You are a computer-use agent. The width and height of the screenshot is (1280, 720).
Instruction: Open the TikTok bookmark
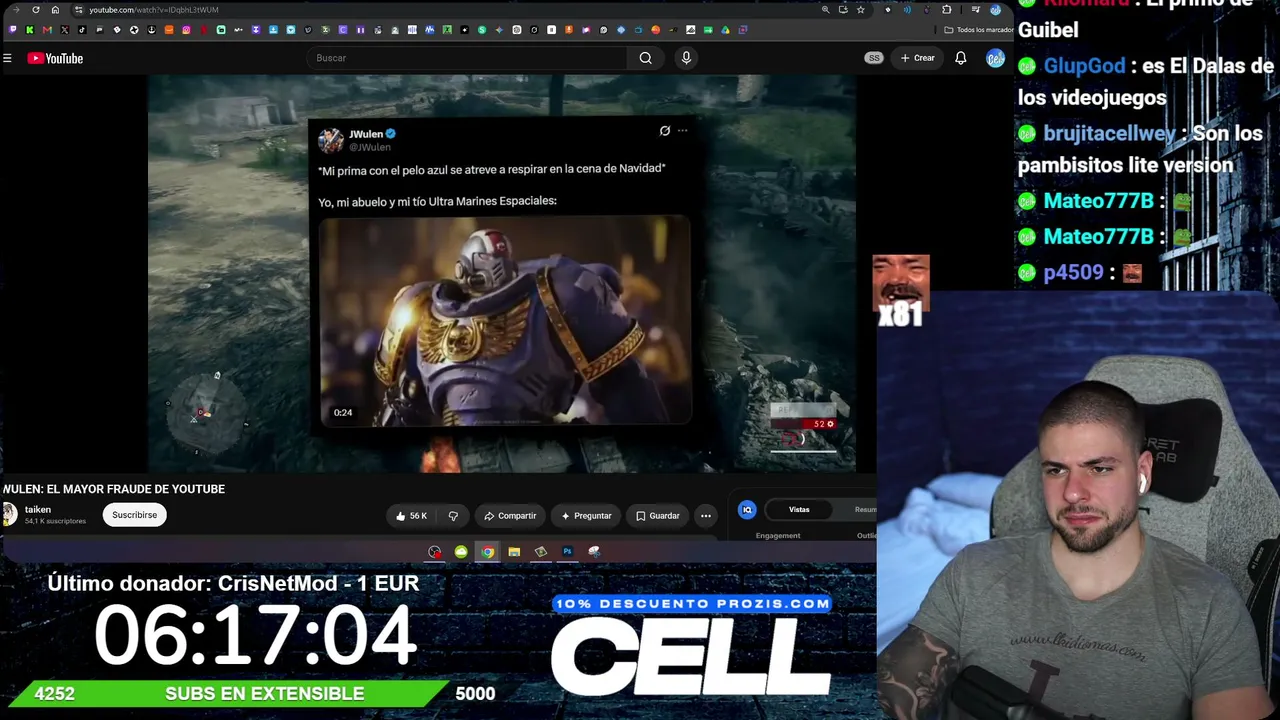82,30
